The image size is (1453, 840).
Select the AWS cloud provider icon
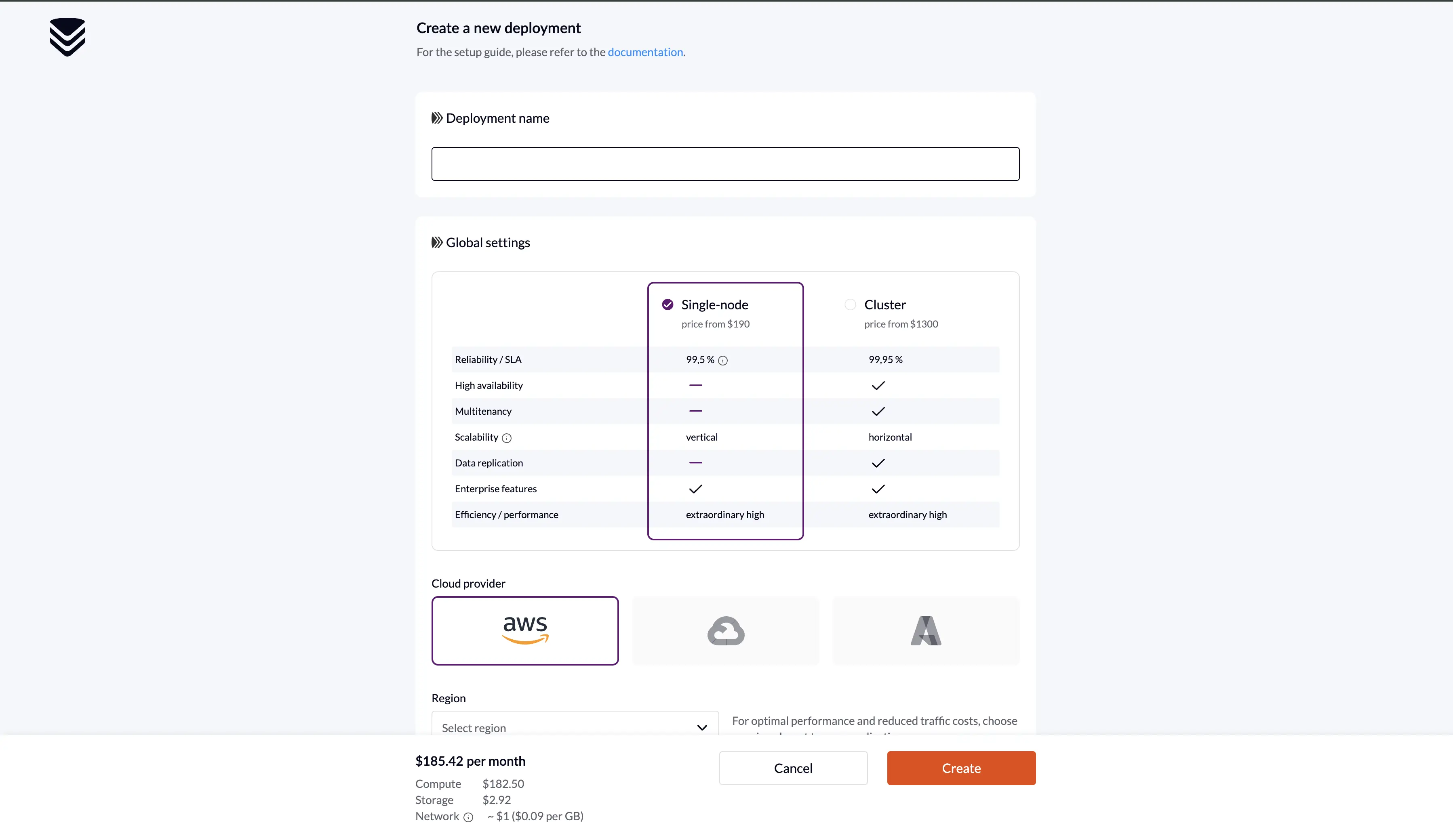(524, 630)
